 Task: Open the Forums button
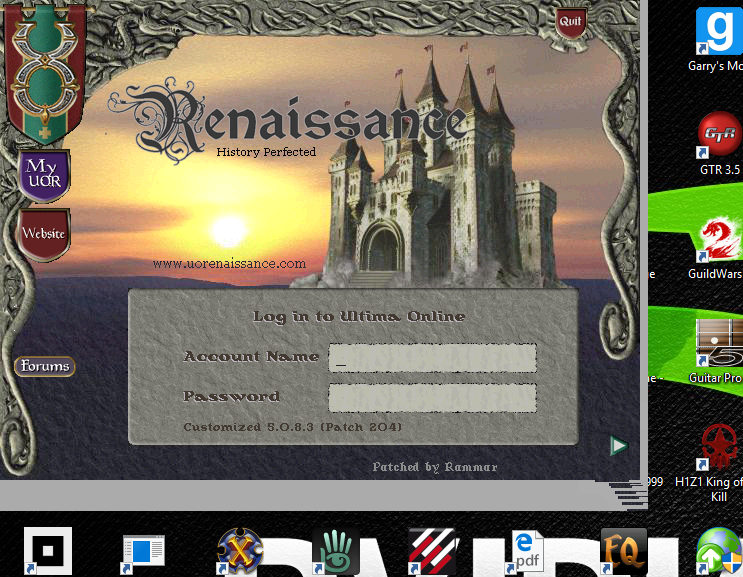(45, 366)
